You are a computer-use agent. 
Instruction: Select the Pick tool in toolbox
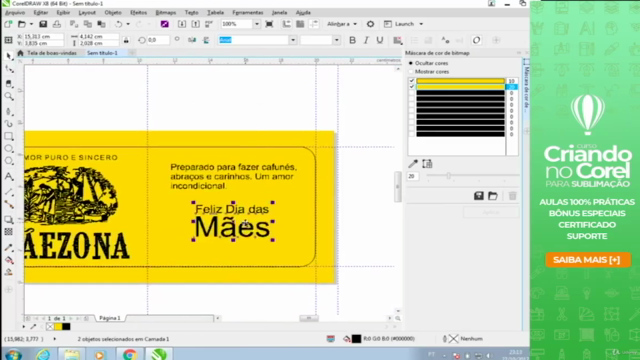click(x=9, y=56)
